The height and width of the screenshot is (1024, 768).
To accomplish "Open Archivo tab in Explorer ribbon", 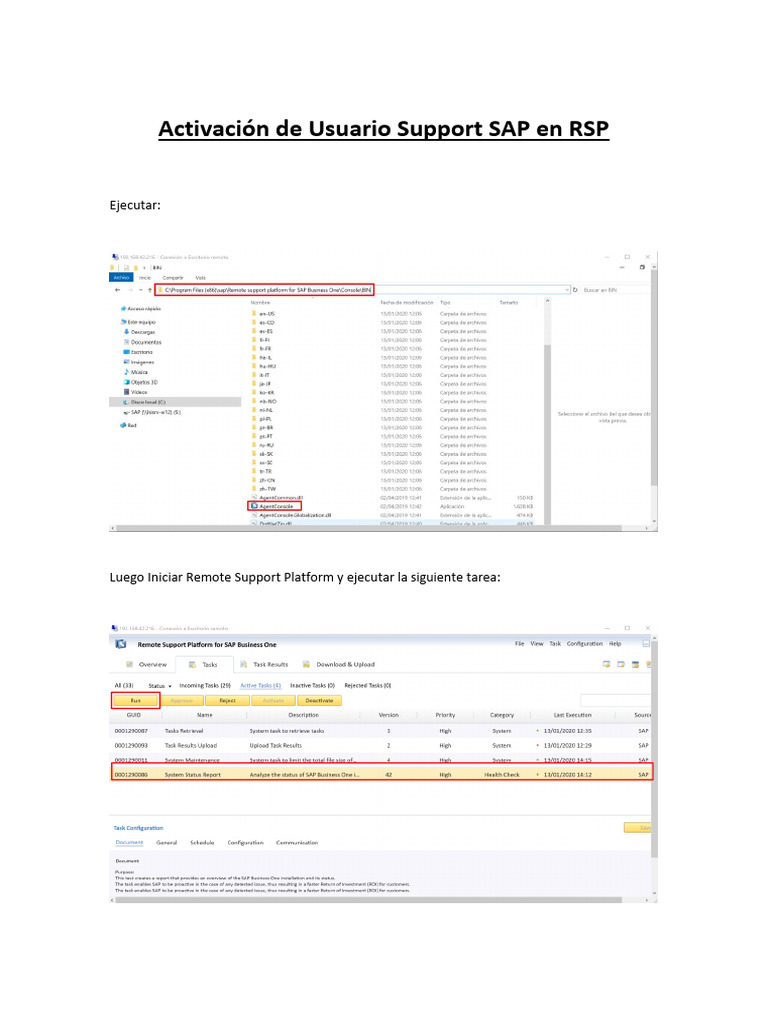I will pyautogui.click(x=121, y=278).
